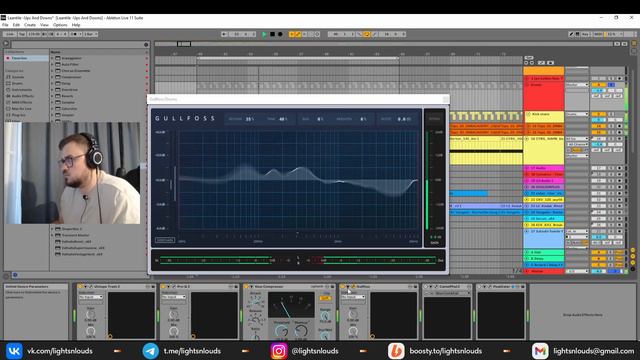The image size is (640, 360).
Task: Expand the Reverb folder in browser
Action: 52,96
